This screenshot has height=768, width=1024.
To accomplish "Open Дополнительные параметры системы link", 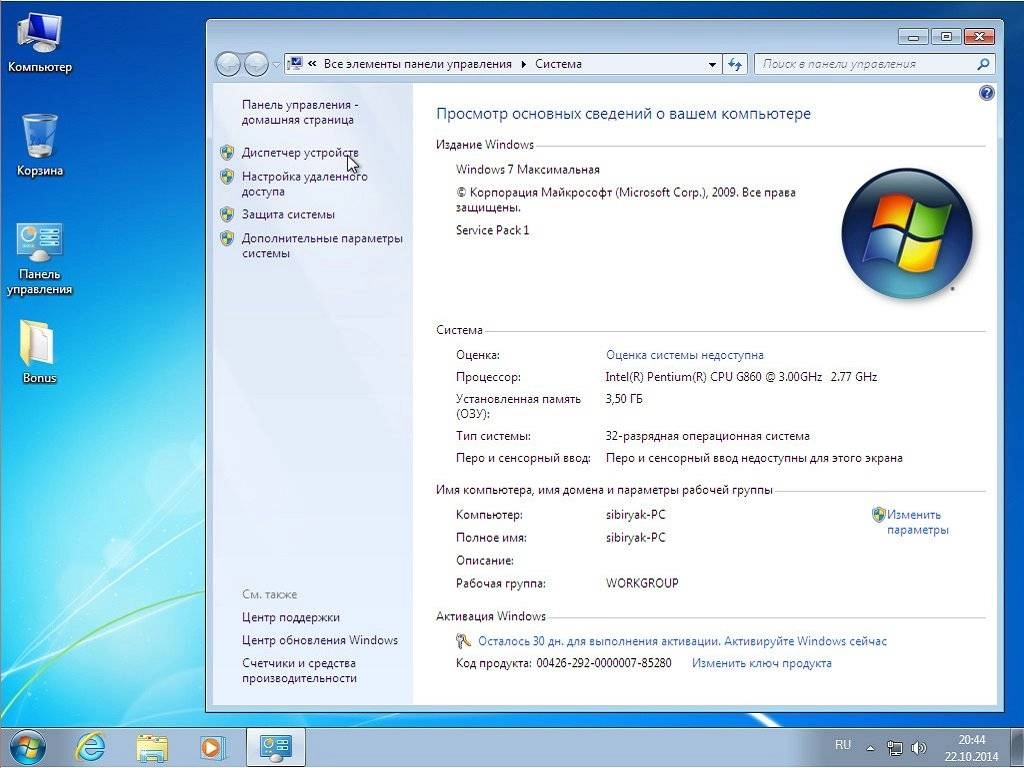I will click(x=322, y=246).
